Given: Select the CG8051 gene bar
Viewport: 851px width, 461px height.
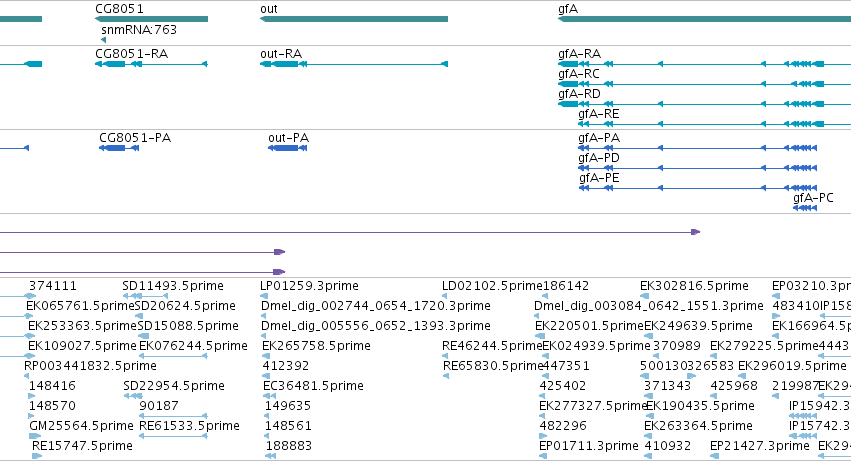Looking at the screenshot, I should pyautogui.click(x=151, y=19).
